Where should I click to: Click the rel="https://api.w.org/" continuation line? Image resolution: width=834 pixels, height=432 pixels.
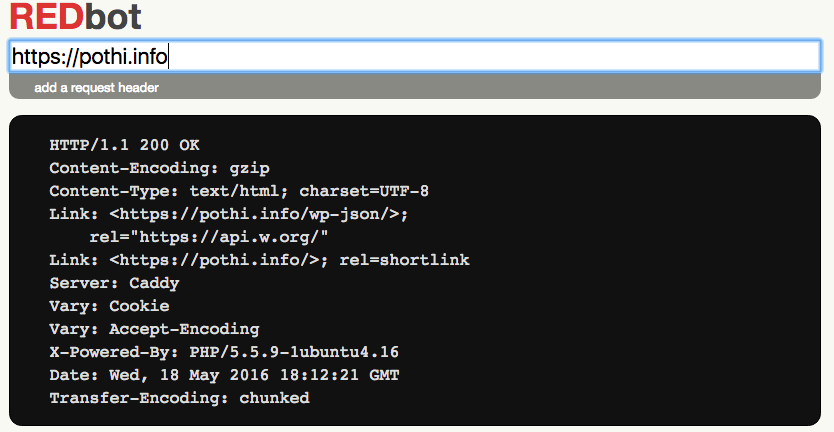[x=209, y=237]
